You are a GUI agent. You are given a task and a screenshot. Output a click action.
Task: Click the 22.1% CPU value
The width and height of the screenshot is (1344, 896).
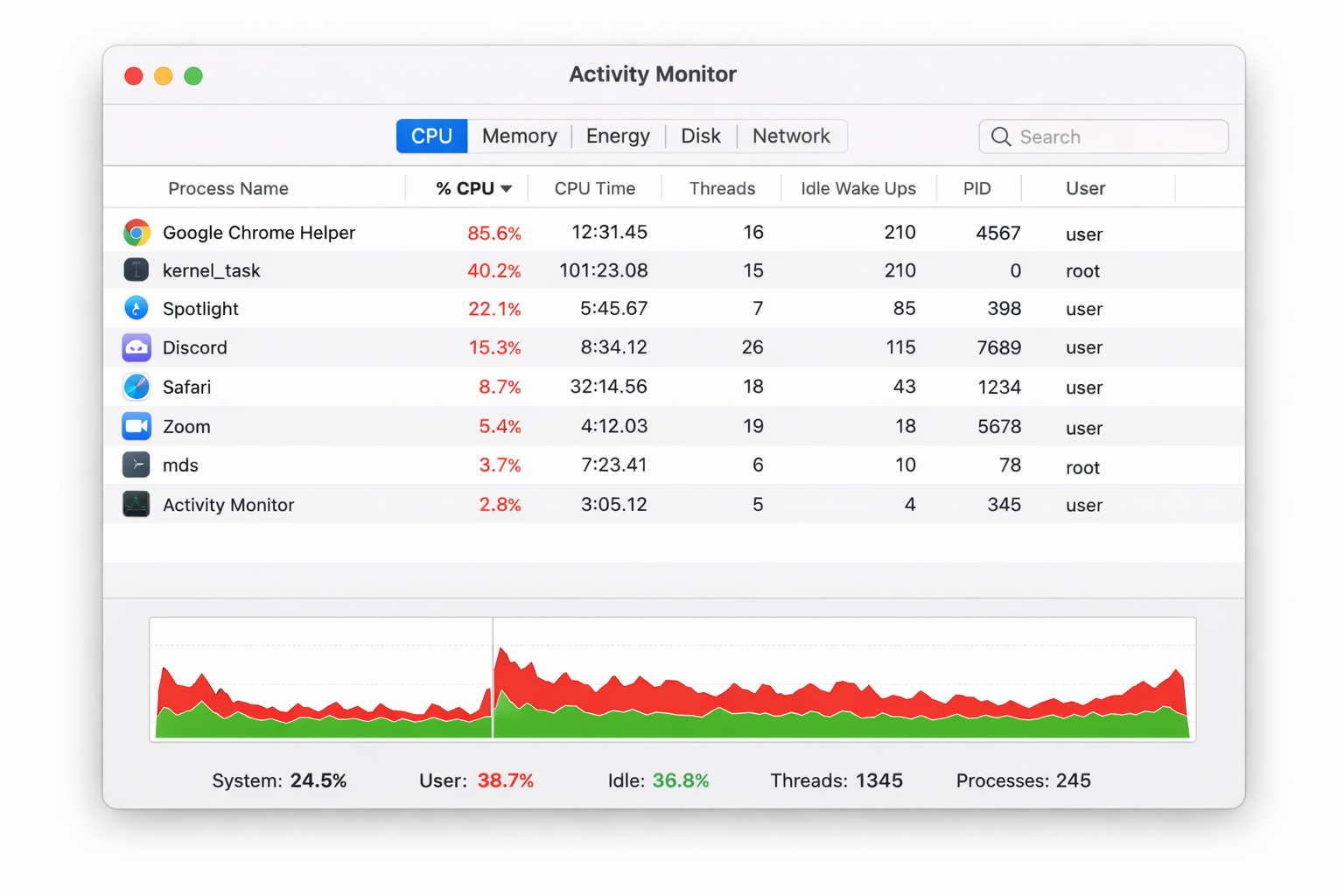pos(494,309)
